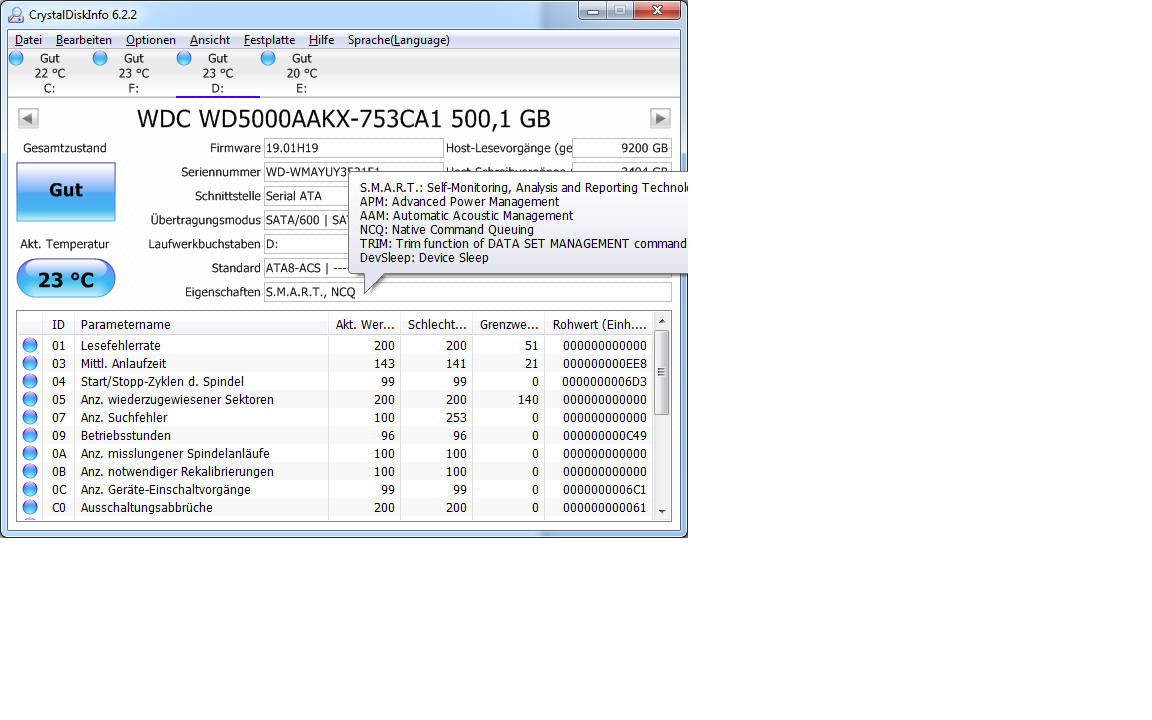Click the Grenzwe... column header
The height and width of the screenshot is (720, 1152).
point(508,325)
